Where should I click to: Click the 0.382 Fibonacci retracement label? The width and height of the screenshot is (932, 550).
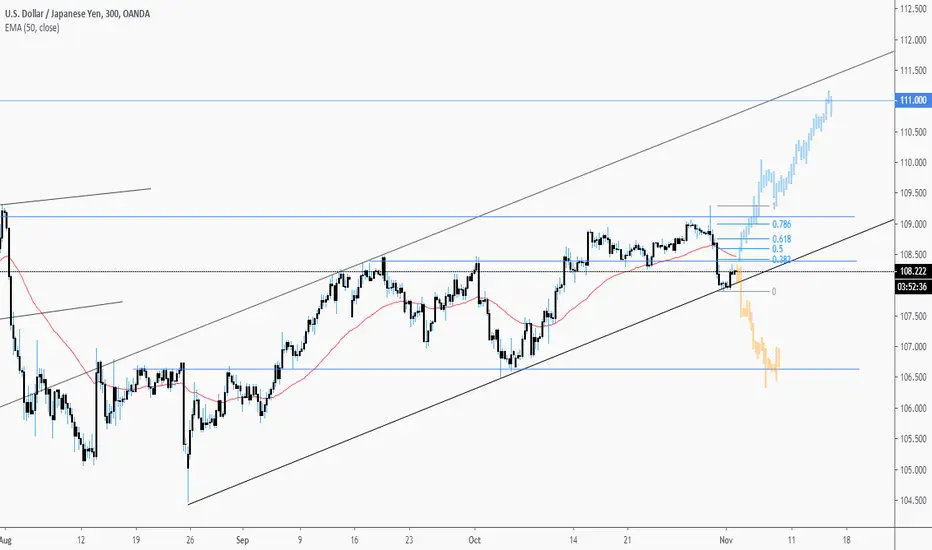782,260
